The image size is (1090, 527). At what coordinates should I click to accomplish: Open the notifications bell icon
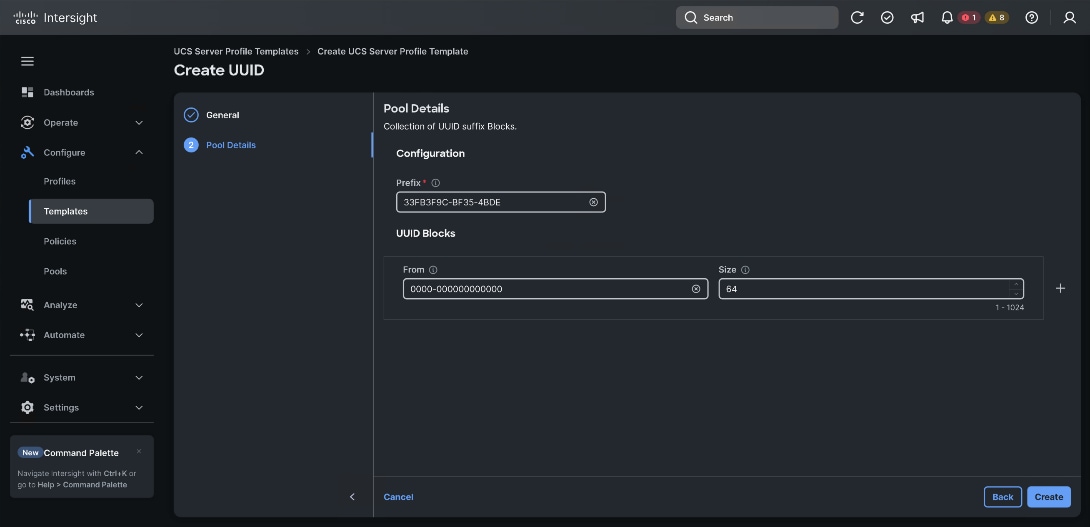pos(947,17)
